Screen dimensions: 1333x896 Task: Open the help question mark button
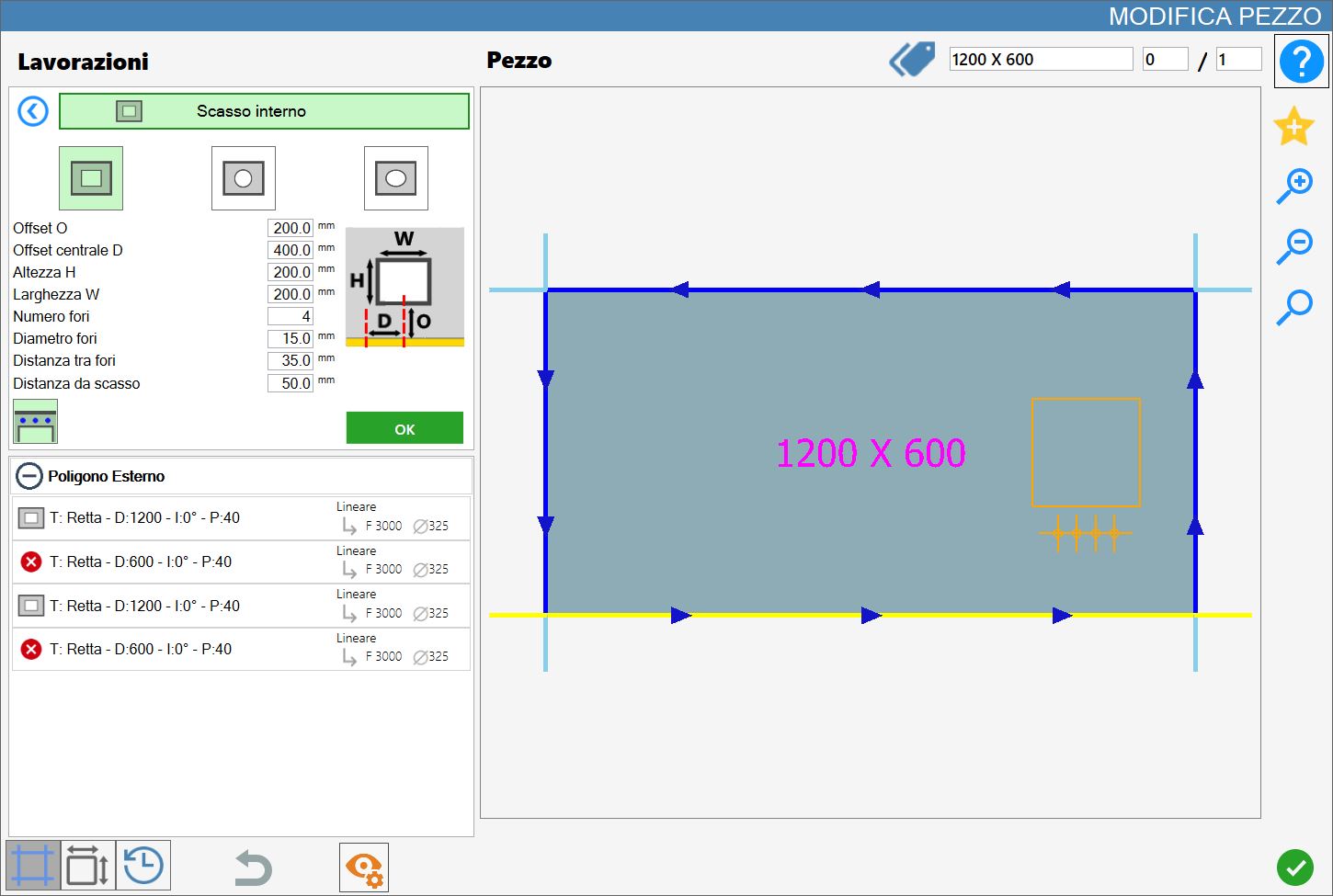[1302, 62]
